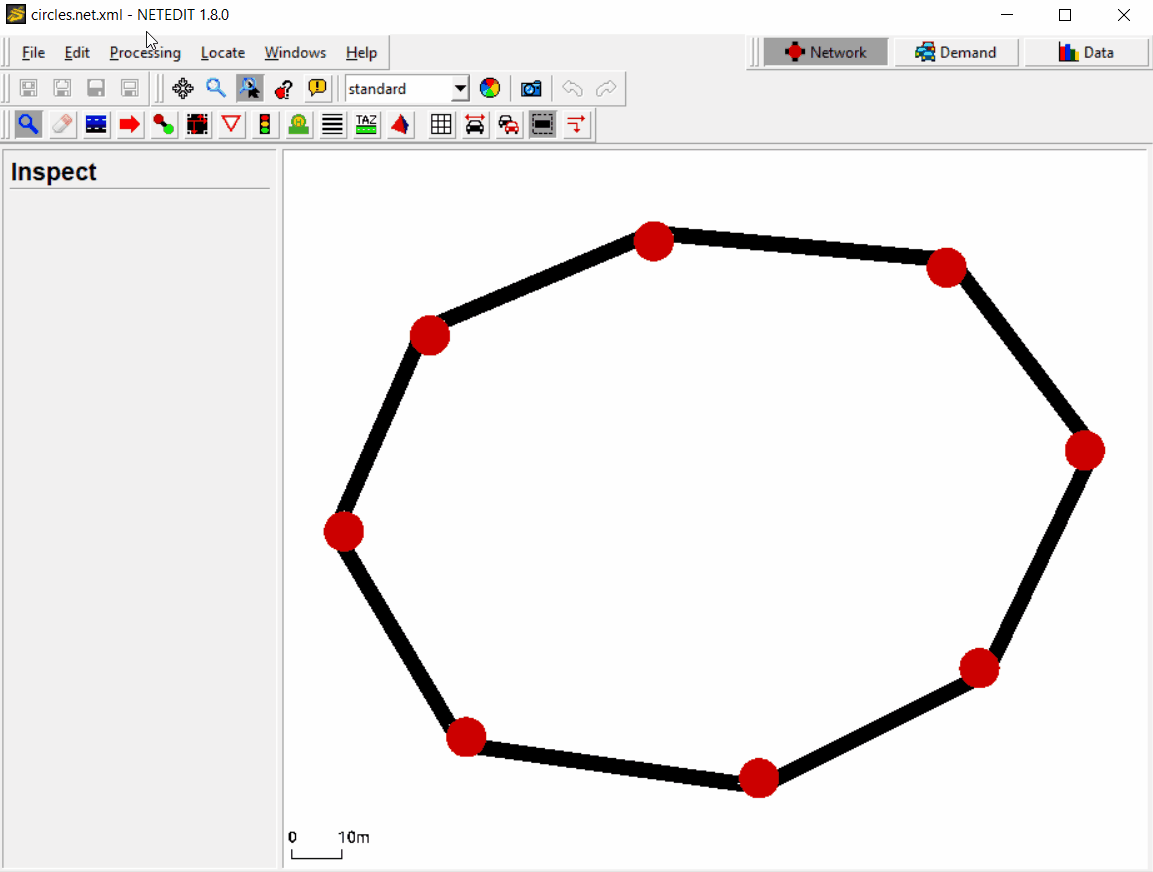Image resolution: width=1153 pixels, height=872 pixels.
Task: Take a screenshot with the camera icon
Action: 530,88
